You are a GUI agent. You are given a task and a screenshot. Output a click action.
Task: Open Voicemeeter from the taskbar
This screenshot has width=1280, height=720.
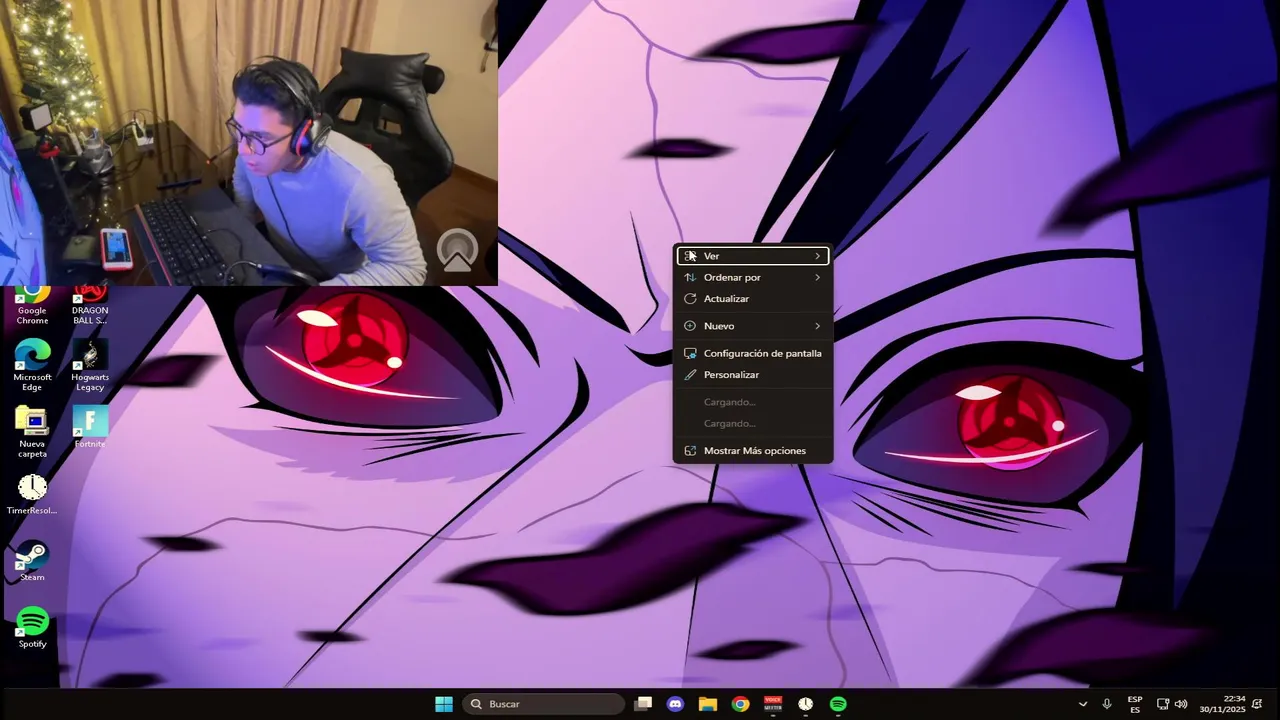click(773, 704)
